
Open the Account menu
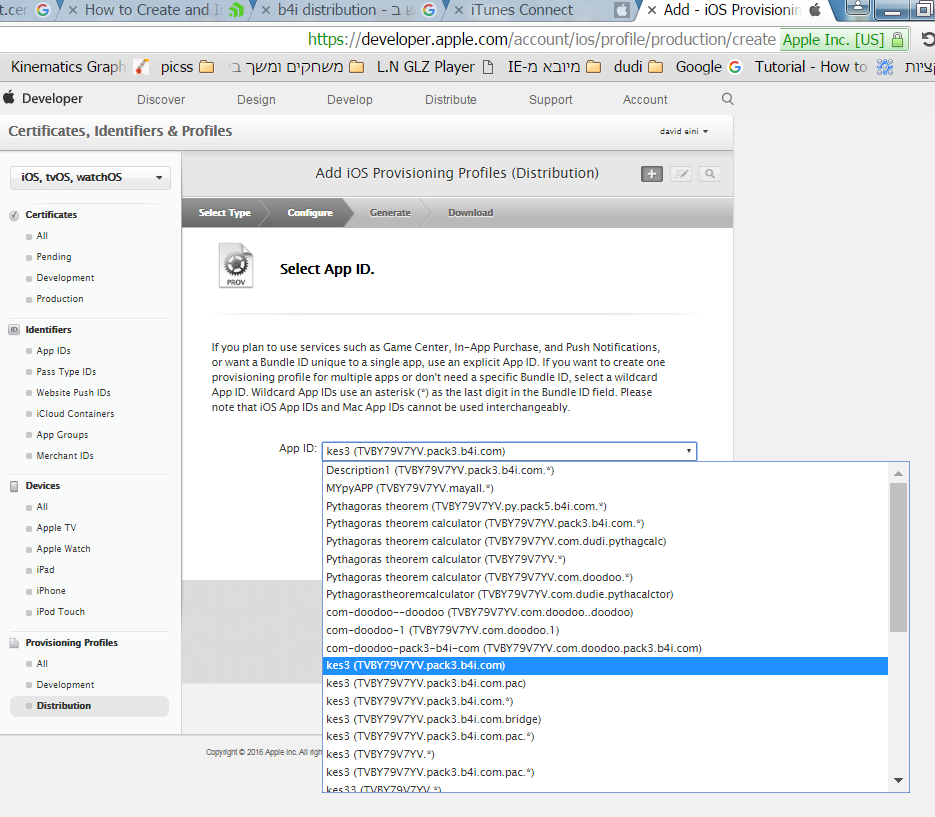(x=645, y=100)
